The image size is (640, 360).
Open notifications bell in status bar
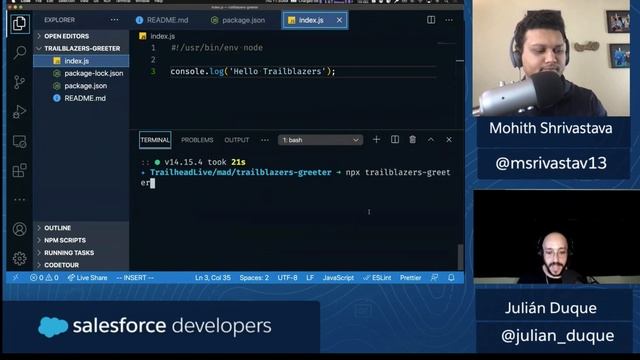[x=451, y=278]
